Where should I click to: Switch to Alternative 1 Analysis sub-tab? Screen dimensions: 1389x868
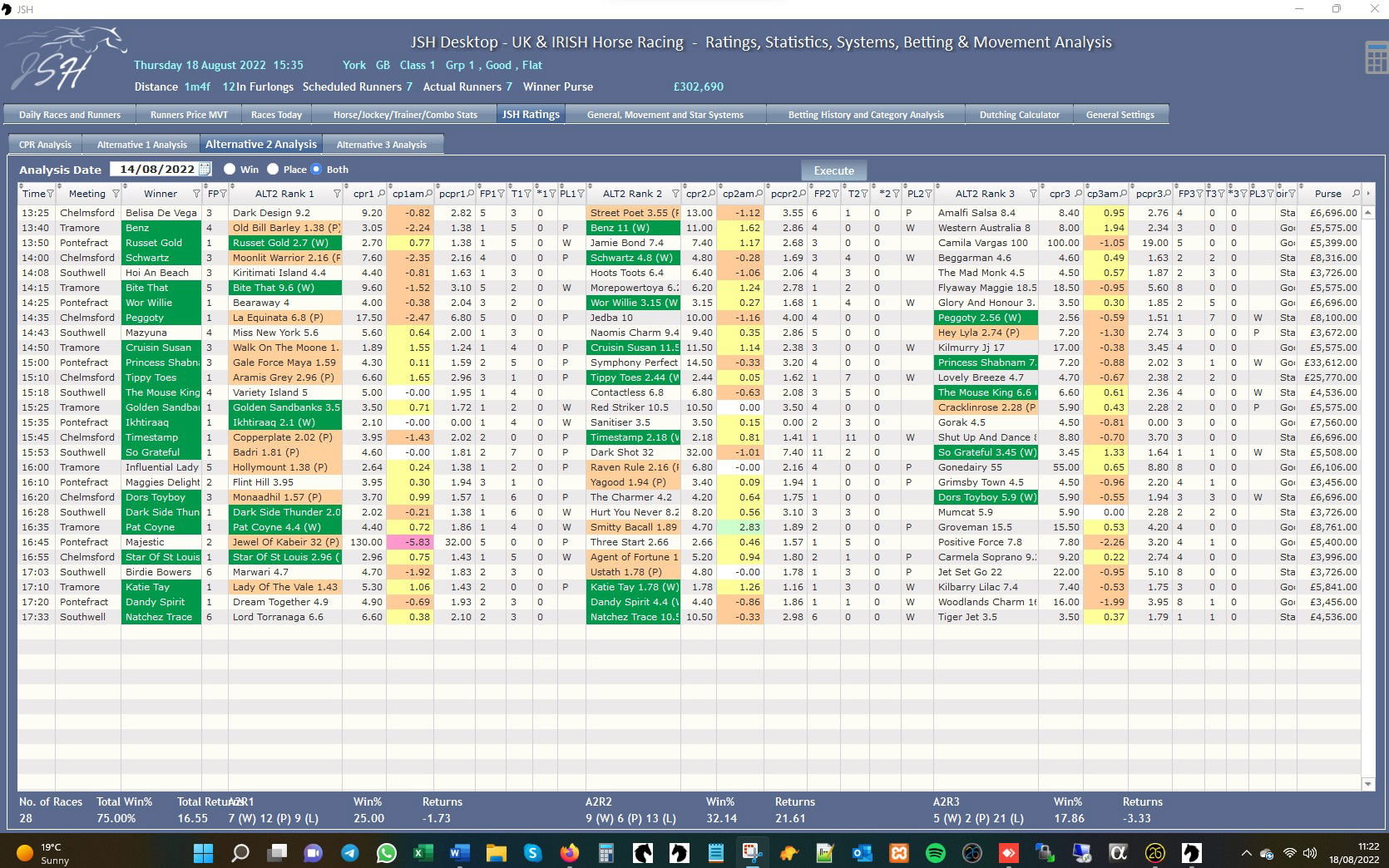(x=142, y=144)
